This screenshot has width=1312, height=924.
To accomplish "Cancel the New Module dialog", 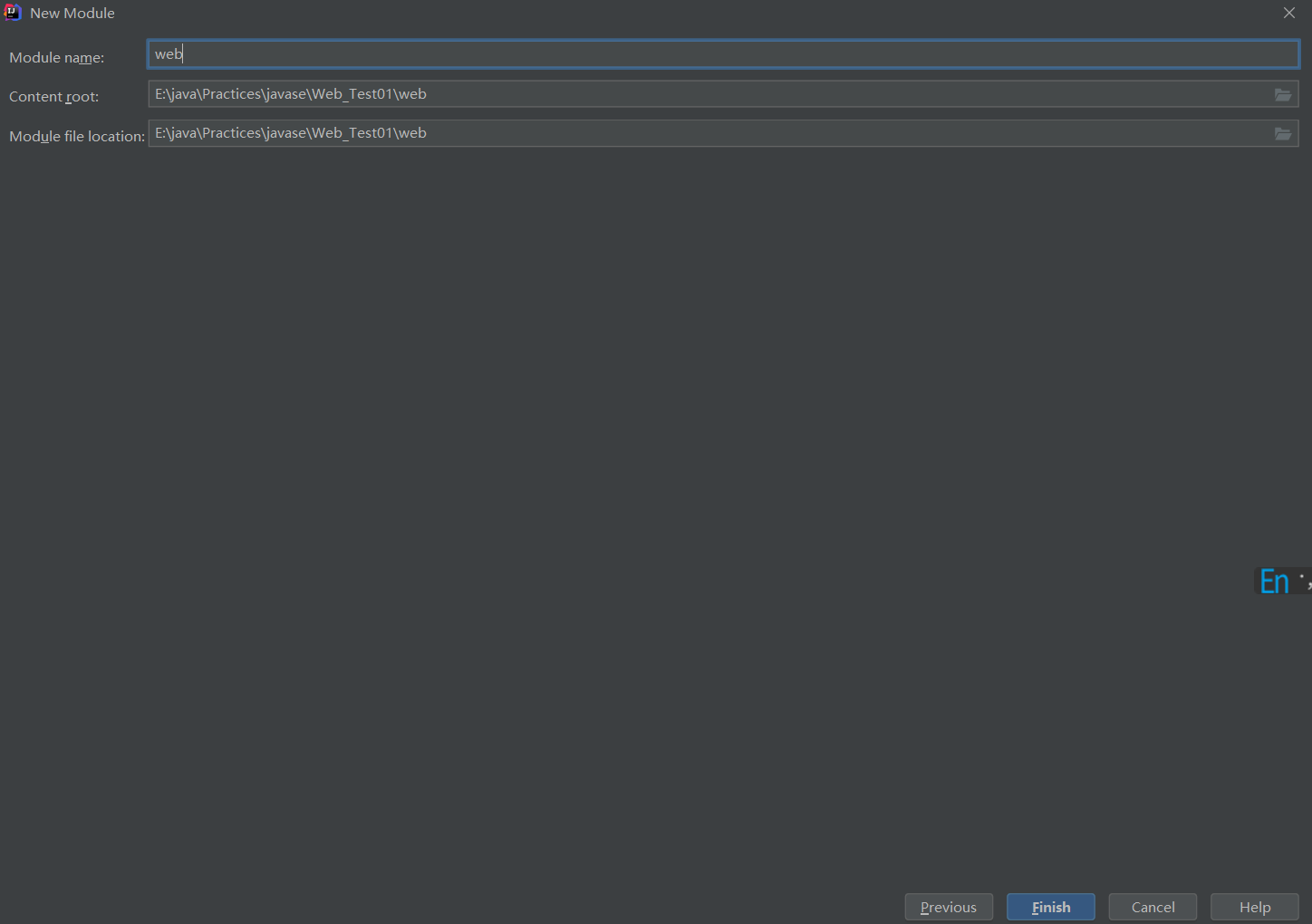I will 1153,907.
